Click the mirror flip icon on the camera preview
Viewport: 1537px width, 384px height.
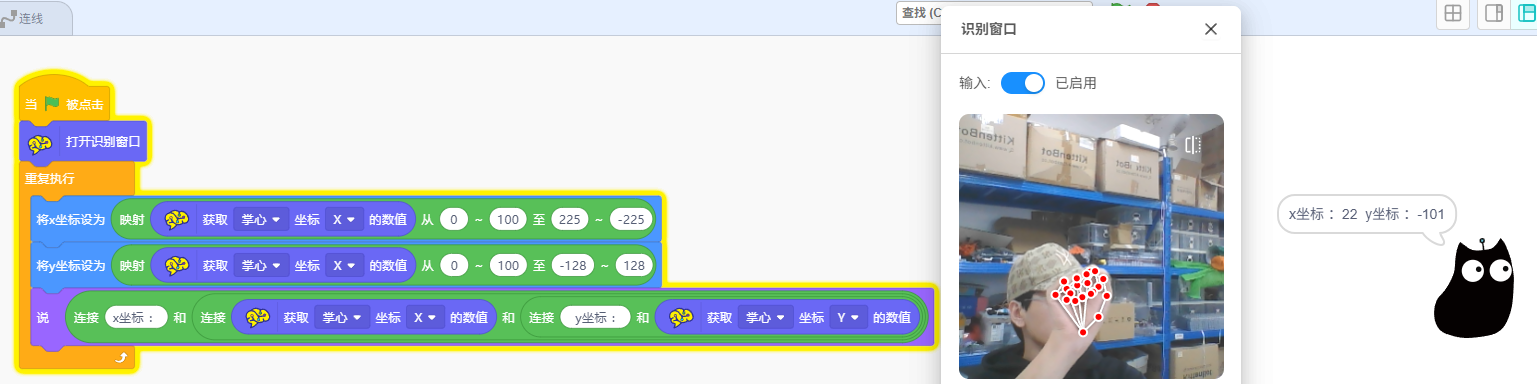1192,145
